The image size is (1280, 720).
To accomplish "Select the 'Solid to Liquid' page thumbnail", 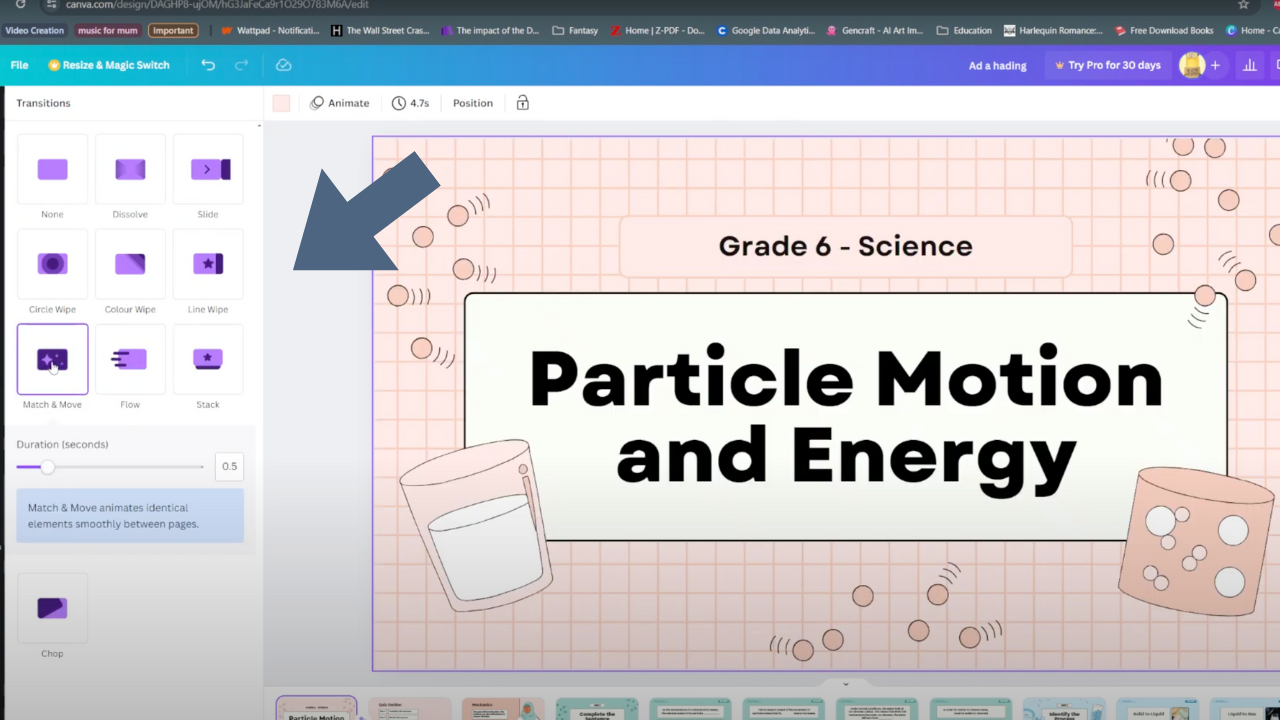I will click(x=1158, y=708).
